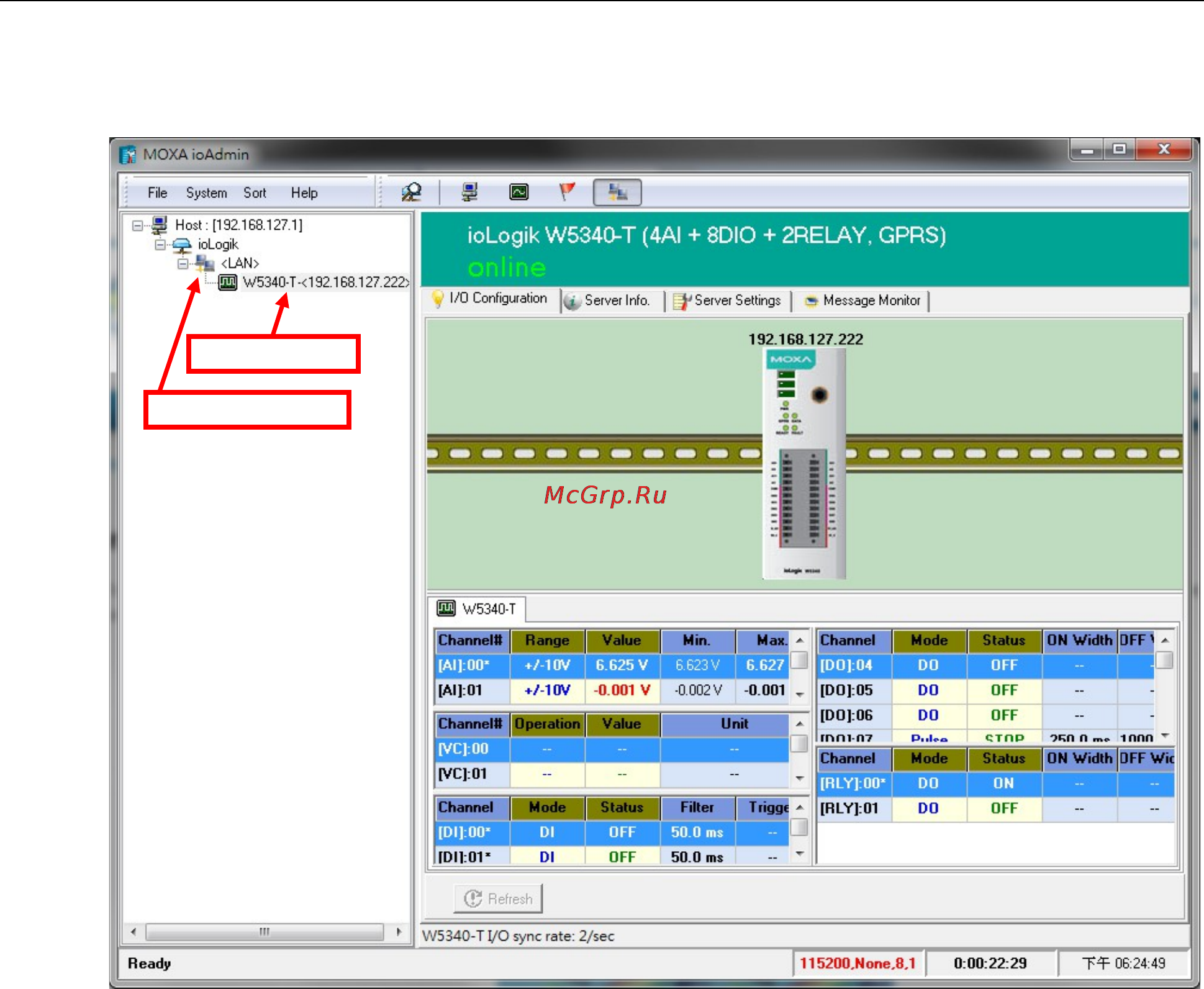Click the 6.625 V value cell
This screenshot has height=989, width=1204.
coord(622,666)
